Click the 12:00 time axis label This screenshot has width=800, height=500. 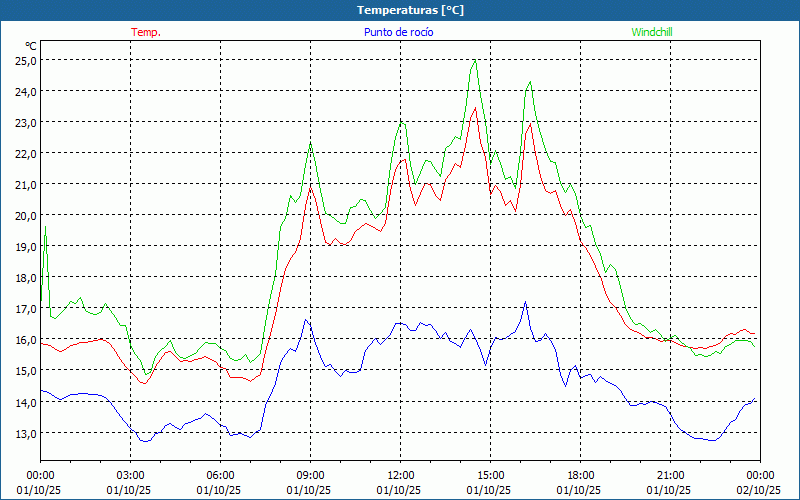(x=401, y=475)
